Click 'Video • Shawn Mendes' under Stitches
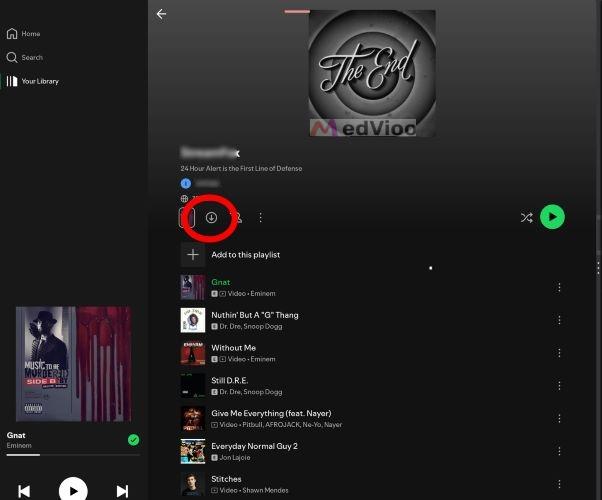The width and height of the screenshot is (602, 500). 254,490
